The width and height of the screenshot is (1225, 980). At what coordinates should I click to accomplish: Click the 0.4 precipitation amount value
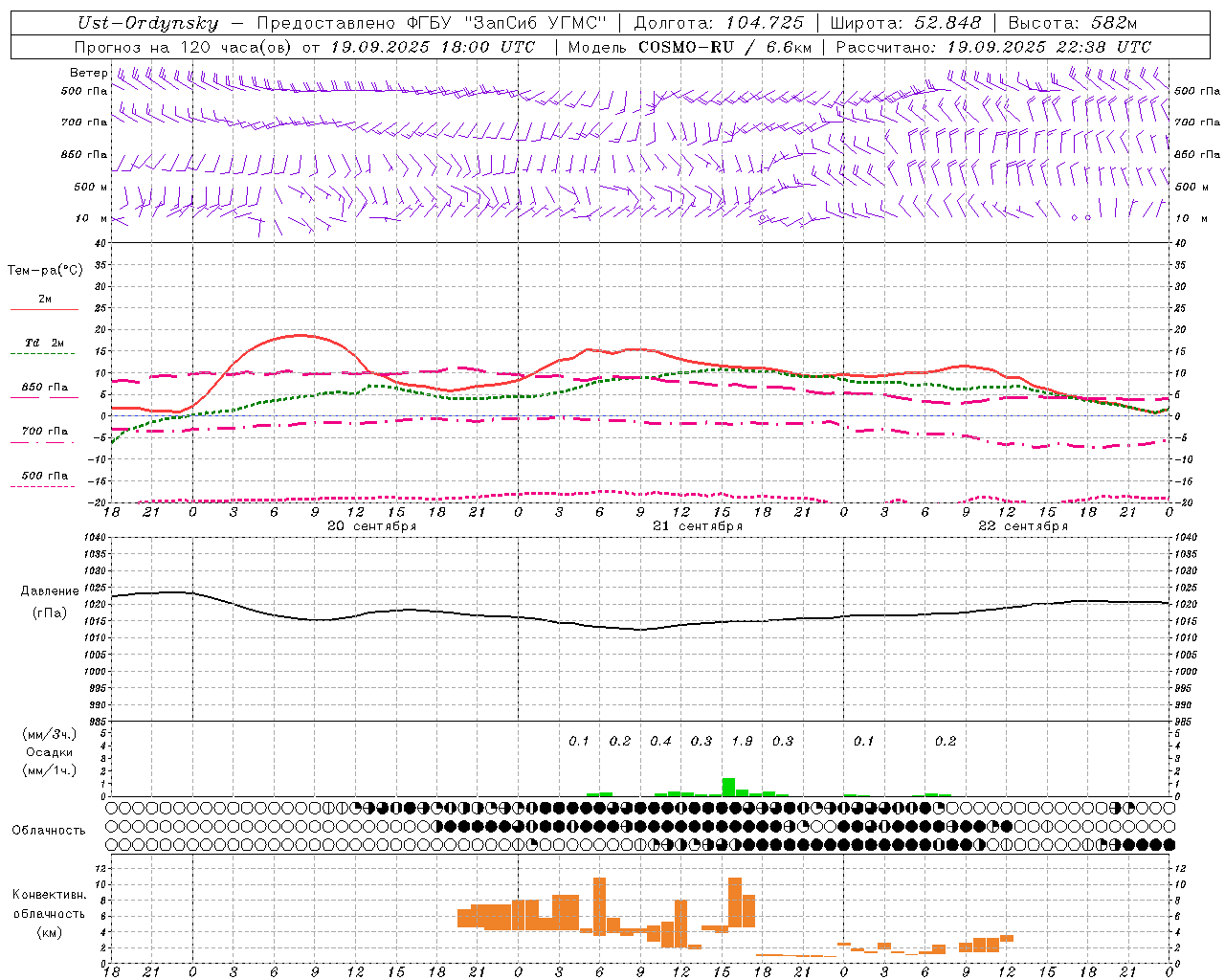tap(660, 741)
